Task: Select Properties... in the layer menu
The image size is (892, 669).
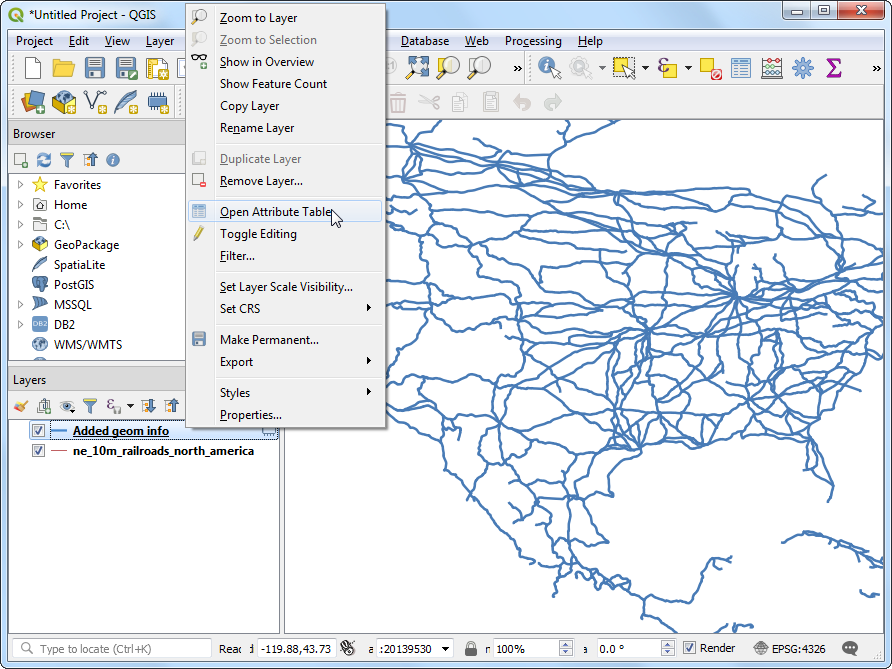Action: click(251, 415)
